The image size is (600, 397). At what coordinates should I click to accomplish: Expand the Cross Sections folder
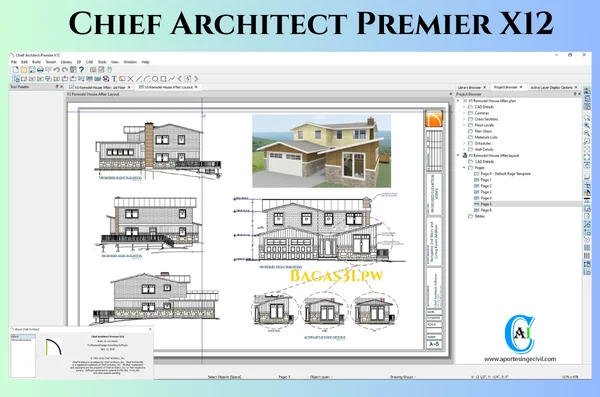point(465,119)
